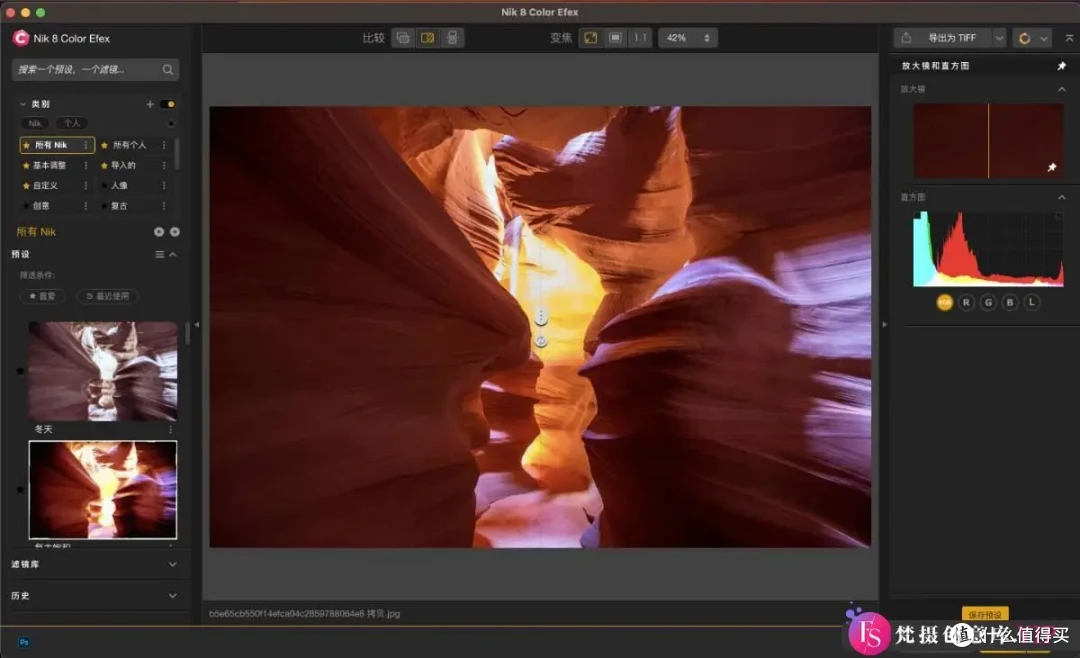Toggle the 最近使用 recently used filter
Image resolution: width=1080 pixels, height=658 pixels.
pos(107,296)
